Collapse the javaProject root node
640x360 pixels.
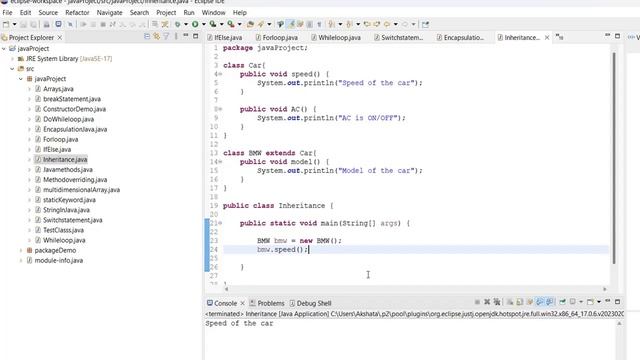(4, 49)
